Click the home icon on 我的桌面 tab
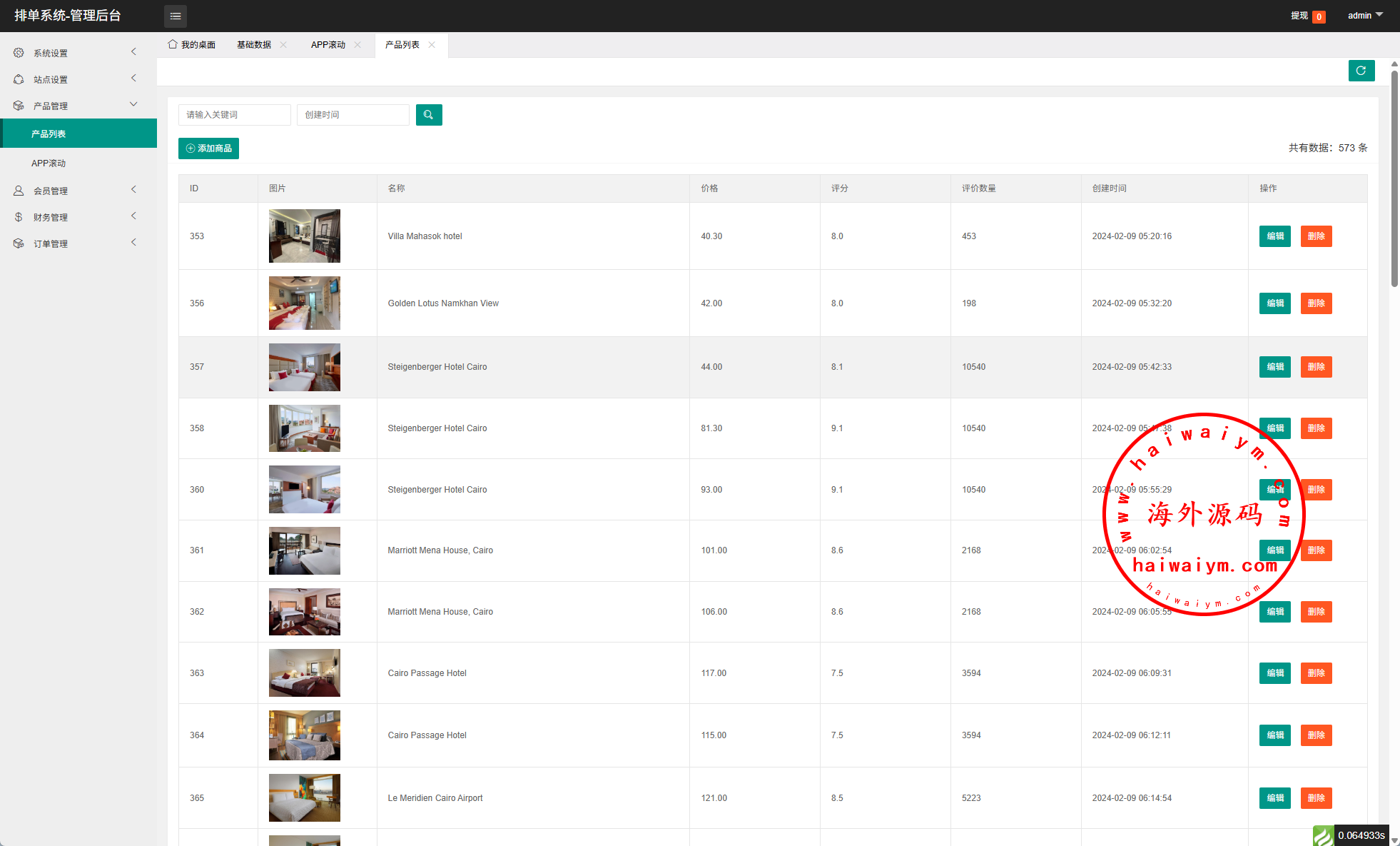This screenshot has height=846, width=1400. (173, 44)
